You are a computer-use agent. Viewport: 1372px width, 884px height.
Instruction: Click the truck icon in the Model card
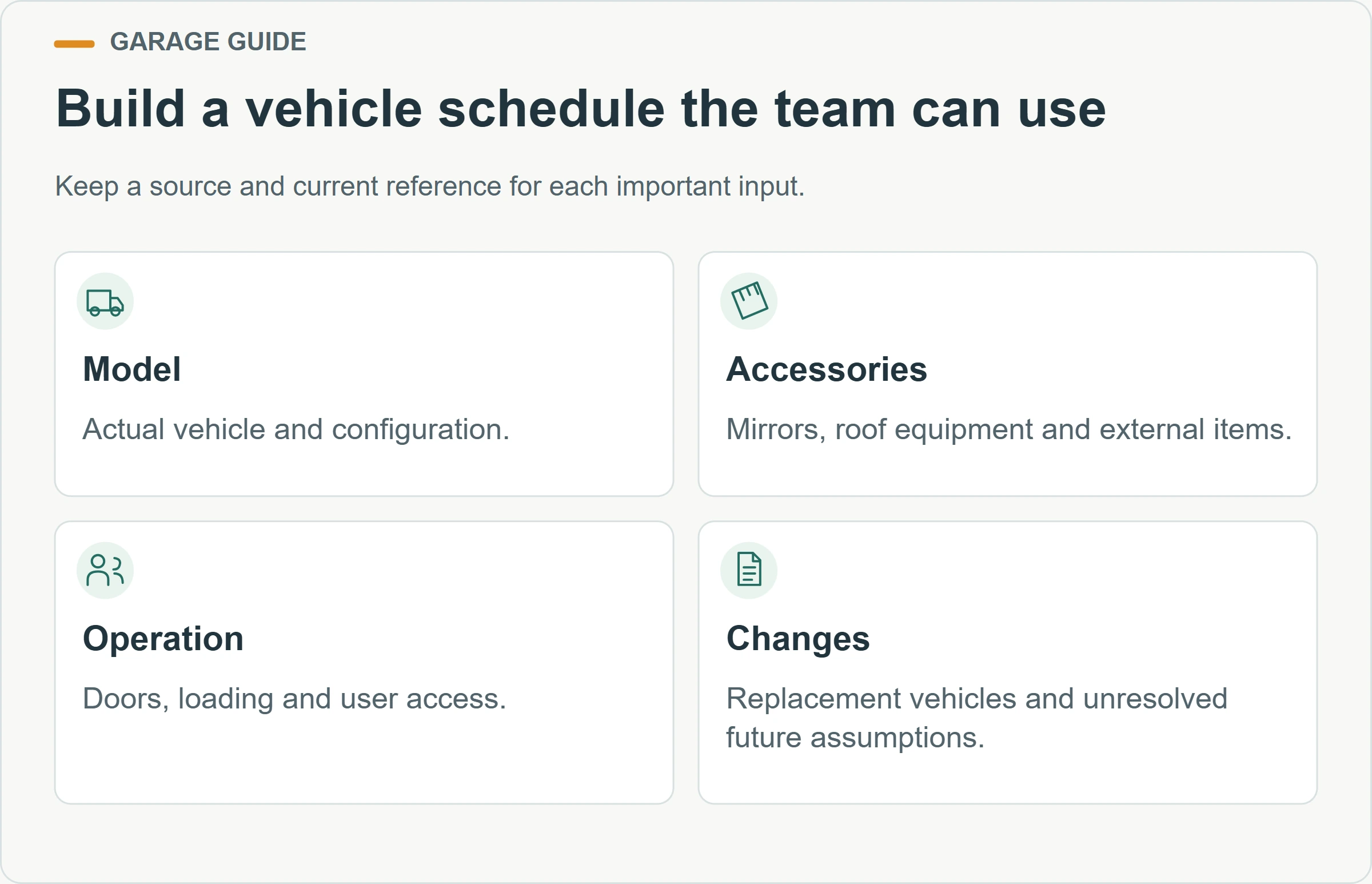point(105,301)
